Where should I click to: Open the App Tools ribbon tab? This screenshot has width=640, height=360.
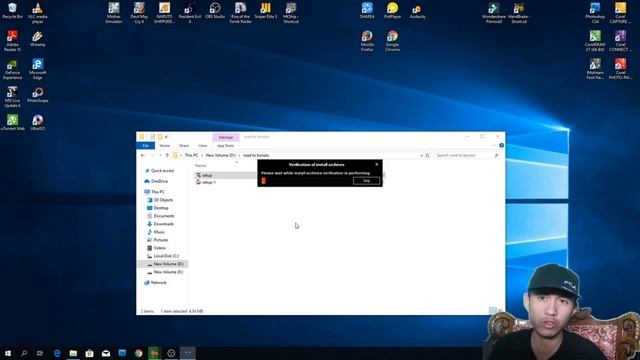[226, 146]
